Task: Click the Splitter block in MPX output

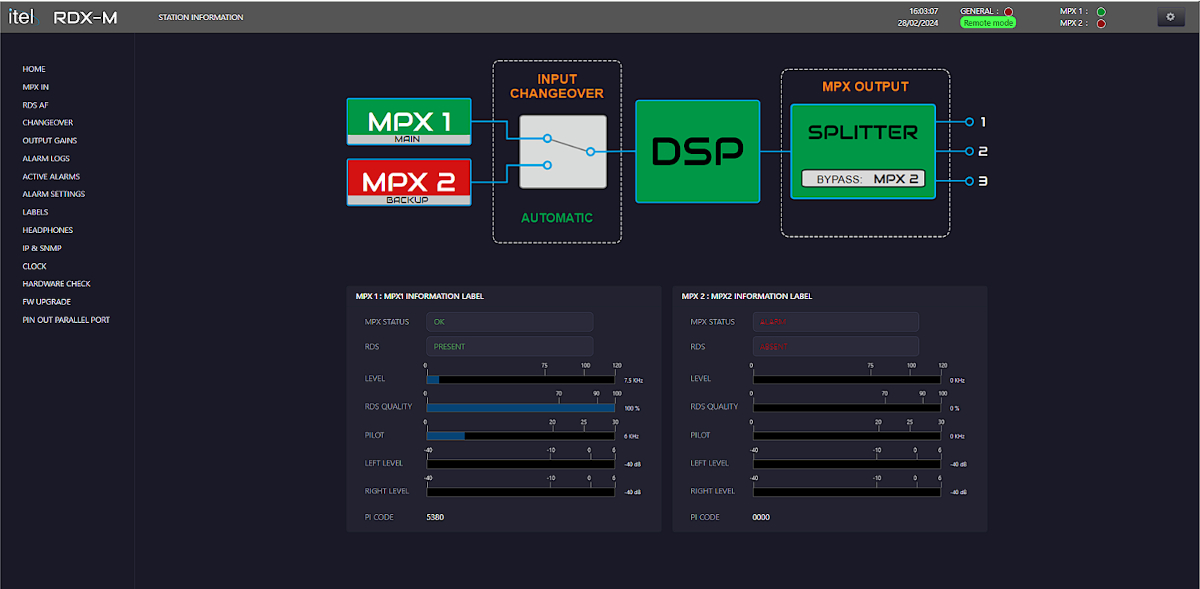Action: [863, 151]
